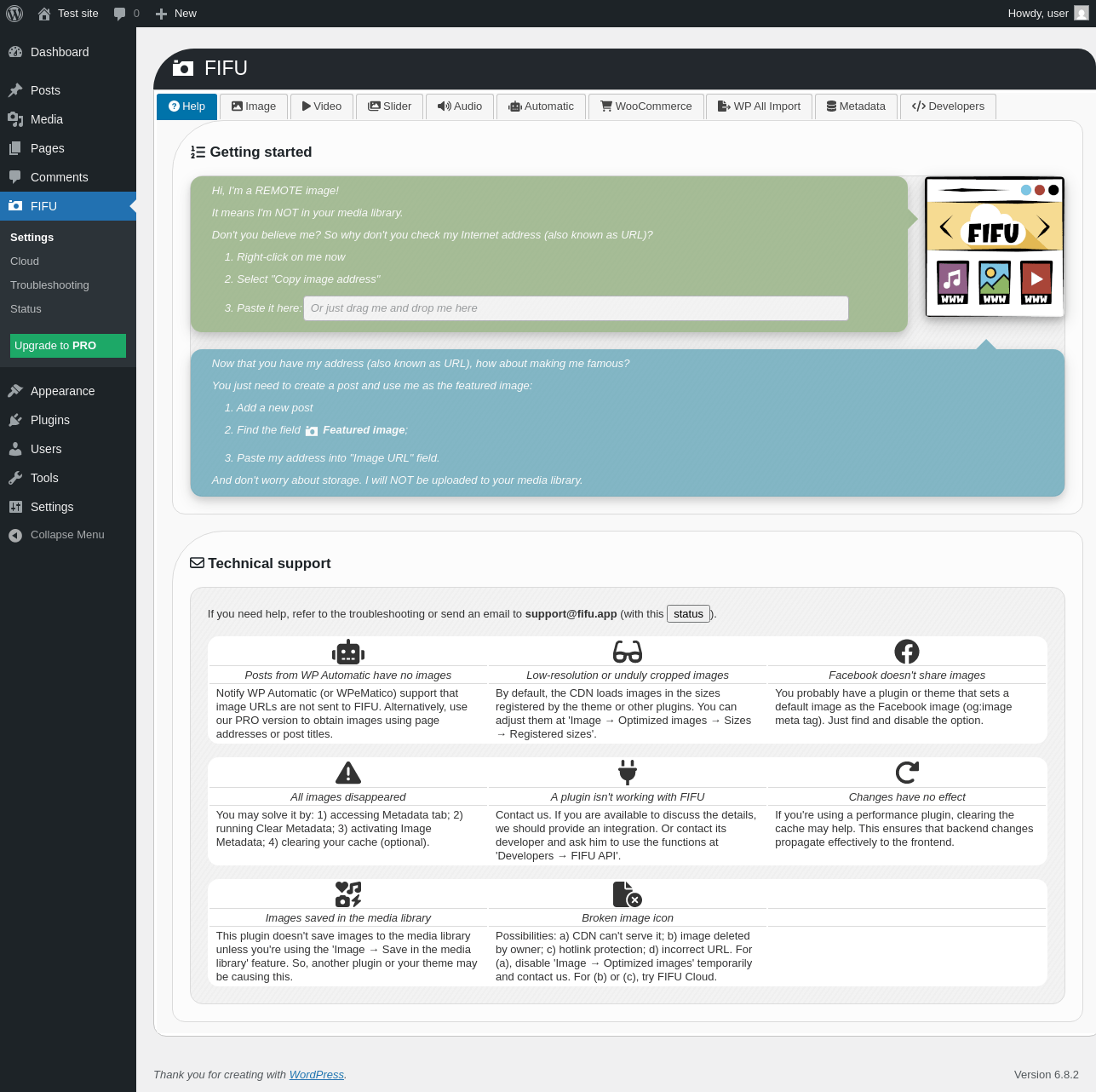Image resolution: width=1096 pixels, height=1092 pixels.
Task: Switch to the Metadata tab
Action: click(857, 106)
